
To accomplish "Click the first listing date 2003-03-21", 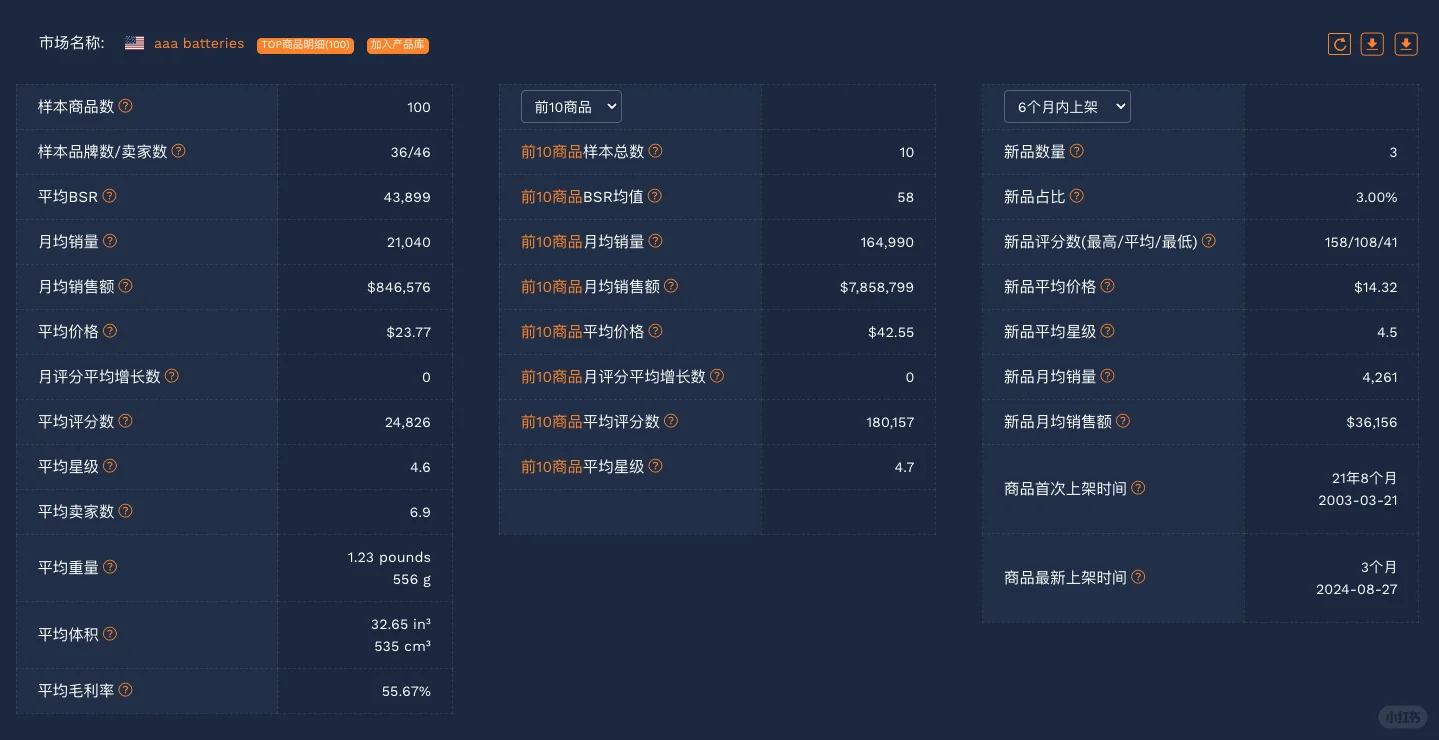I will (x=1358, y=500).
